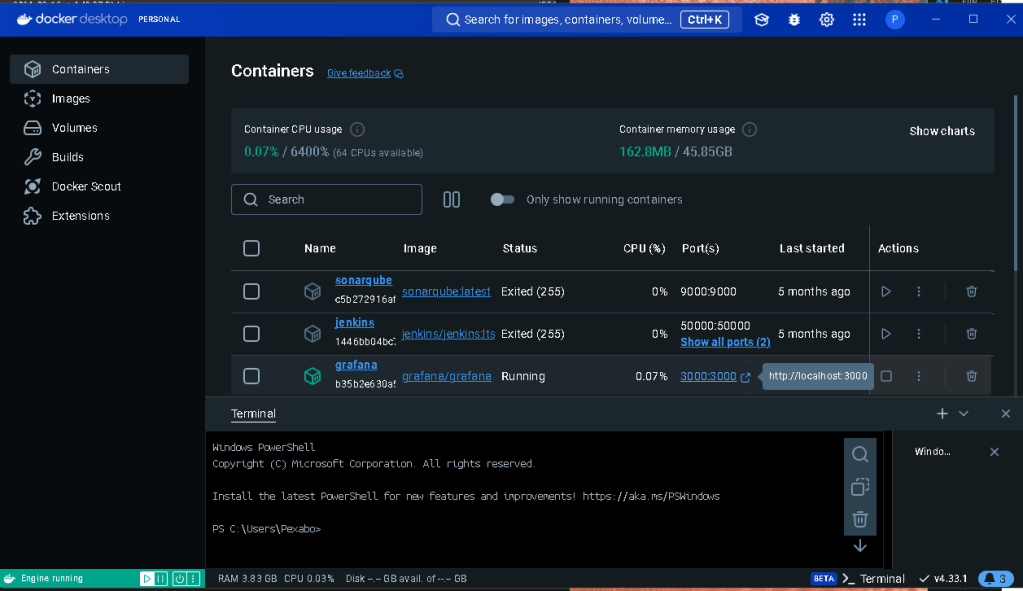Image resolution: width=1023 pixels, height=591 pixels.
Task: Delete the grafana container
Action: 971,376
